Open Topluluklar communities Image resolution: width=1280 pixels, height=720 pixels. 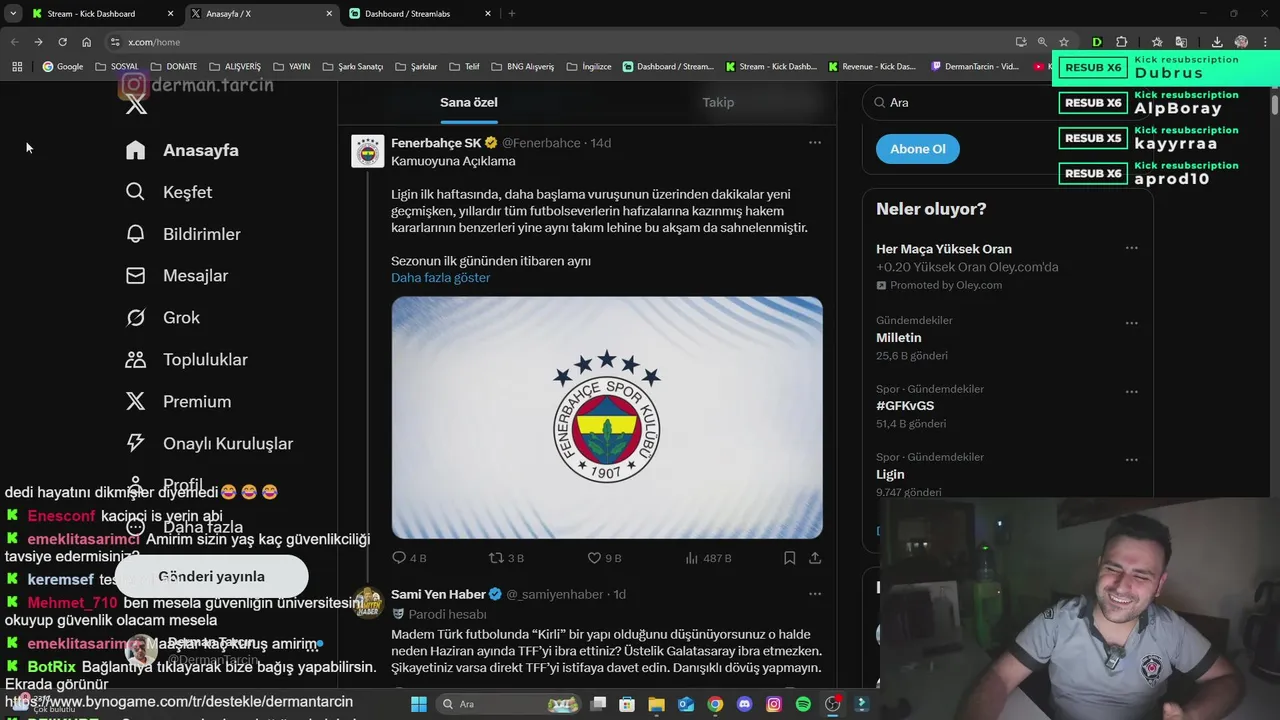click(186, 360)
